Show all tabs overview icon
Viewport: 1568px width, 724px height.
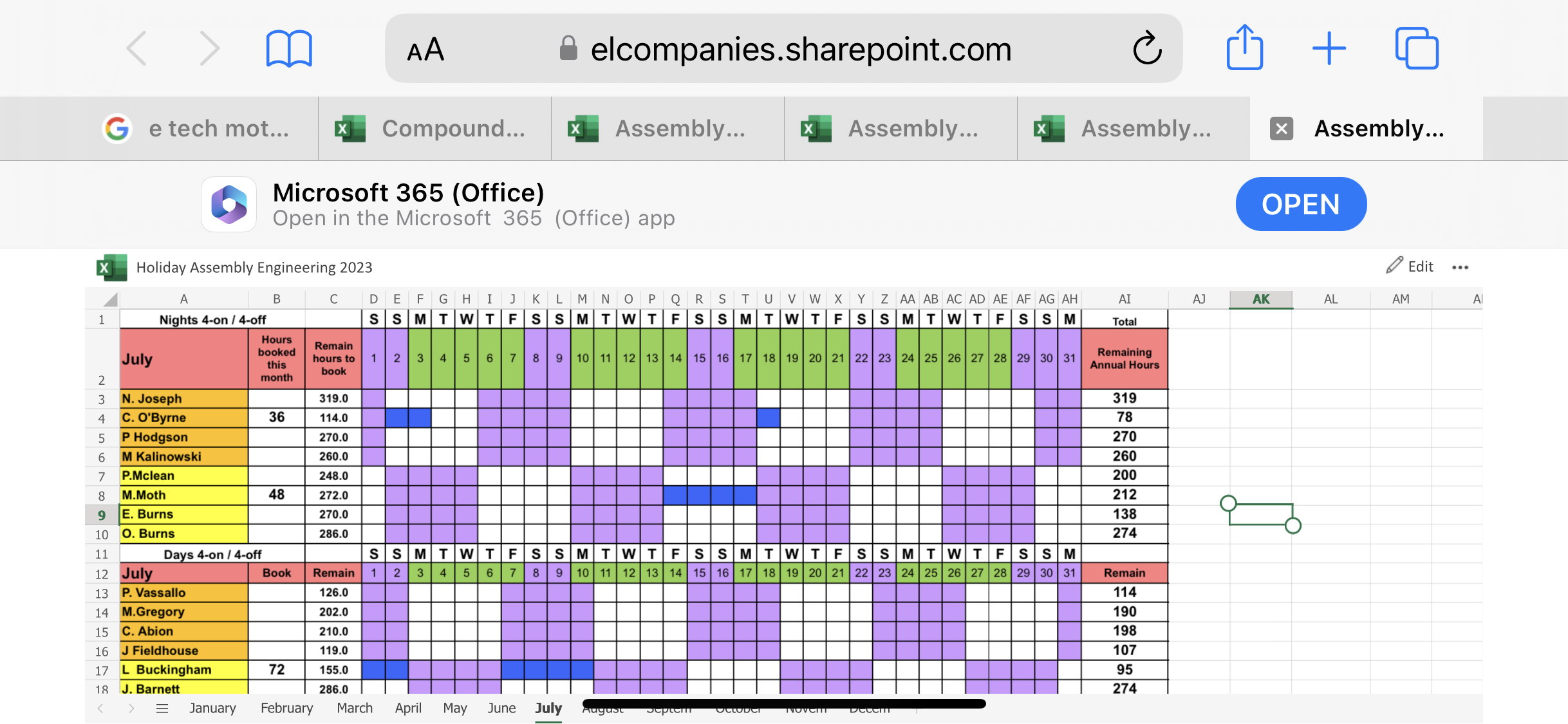point(1416,49)
